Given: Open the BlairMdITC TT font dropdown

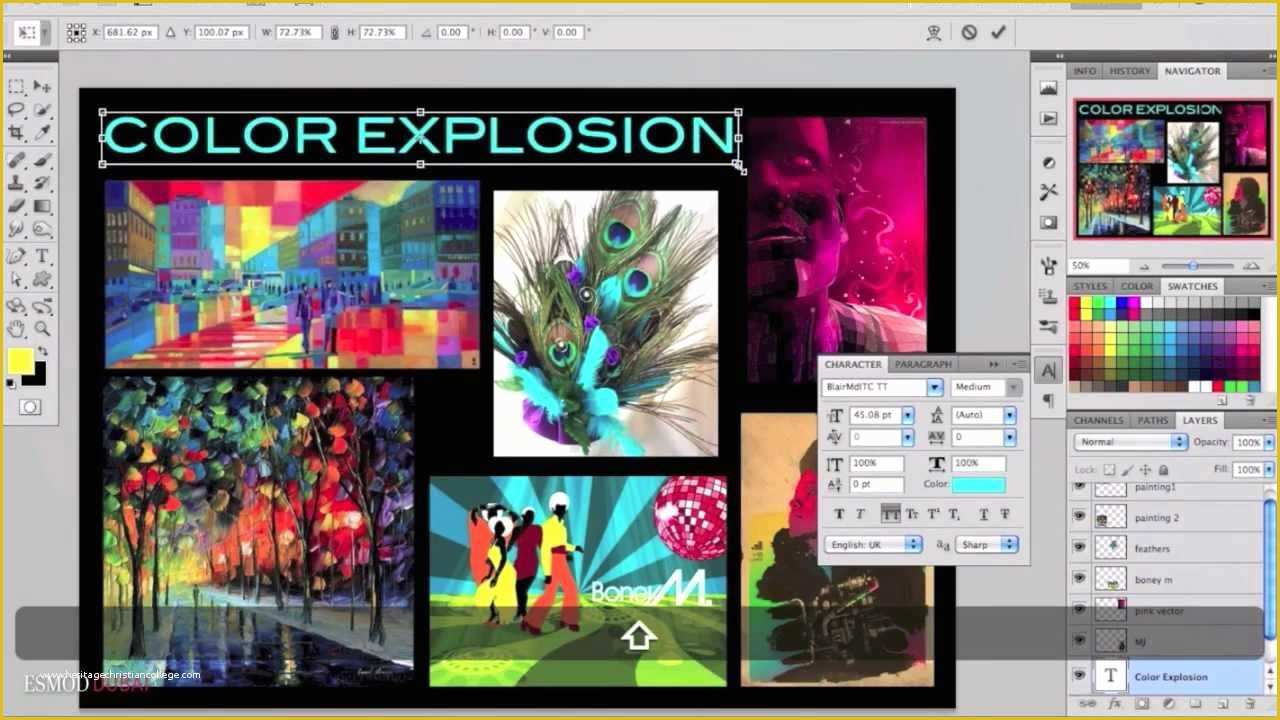Looking at the screenshot, I should [x=935, y=387].
